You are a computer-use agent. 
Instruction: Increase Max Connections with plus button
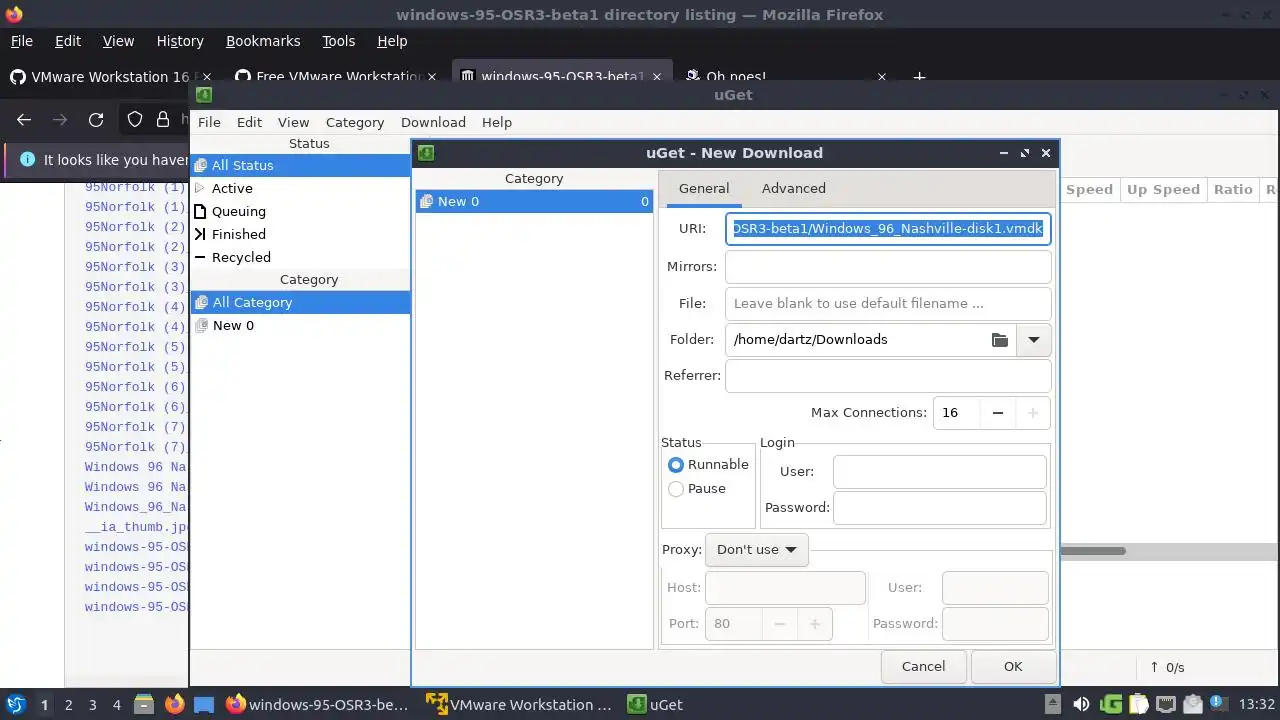(x=1033, y=413)
